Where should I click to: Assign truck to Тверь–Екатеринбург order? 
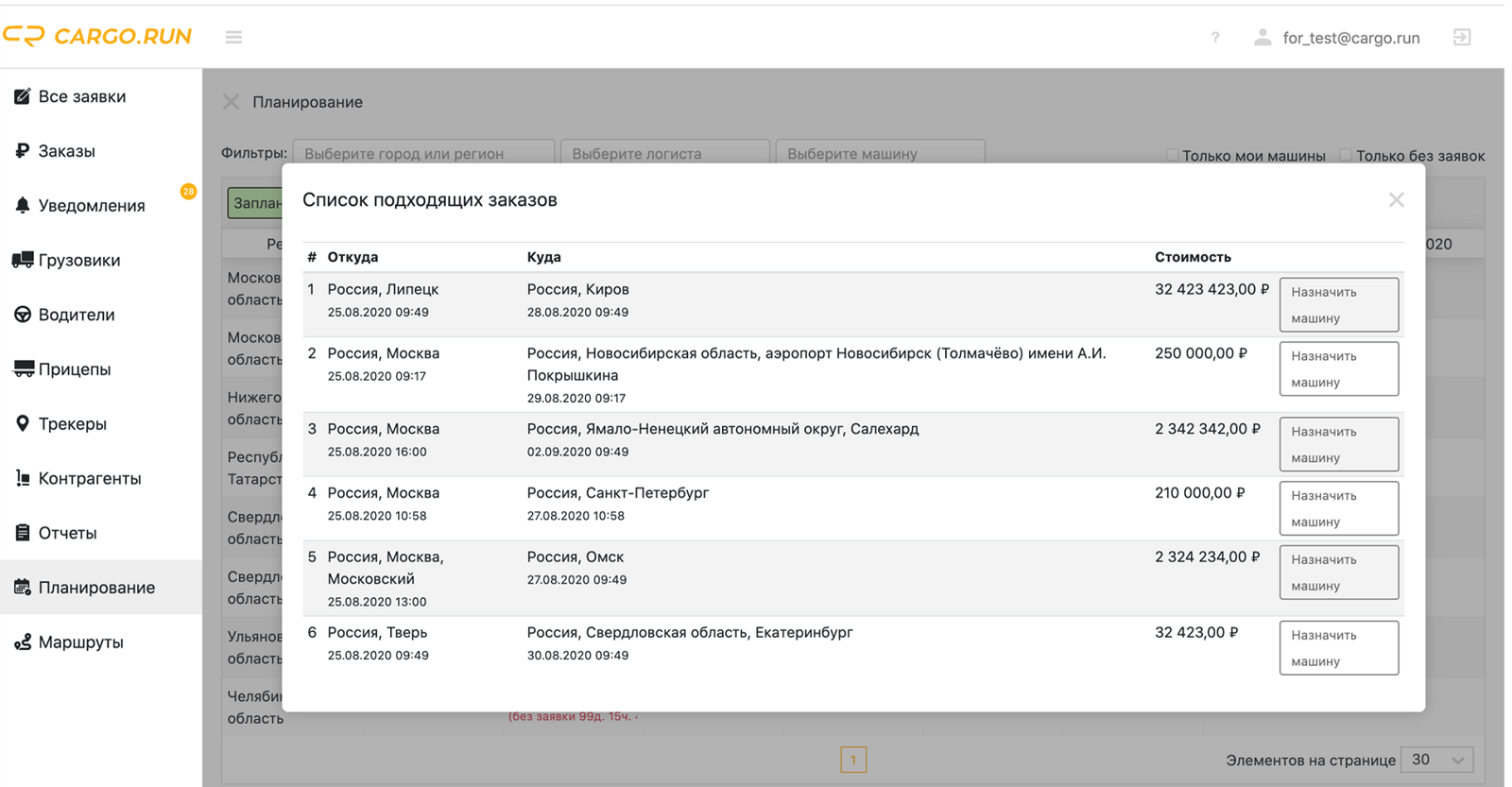click(1339, 648)
